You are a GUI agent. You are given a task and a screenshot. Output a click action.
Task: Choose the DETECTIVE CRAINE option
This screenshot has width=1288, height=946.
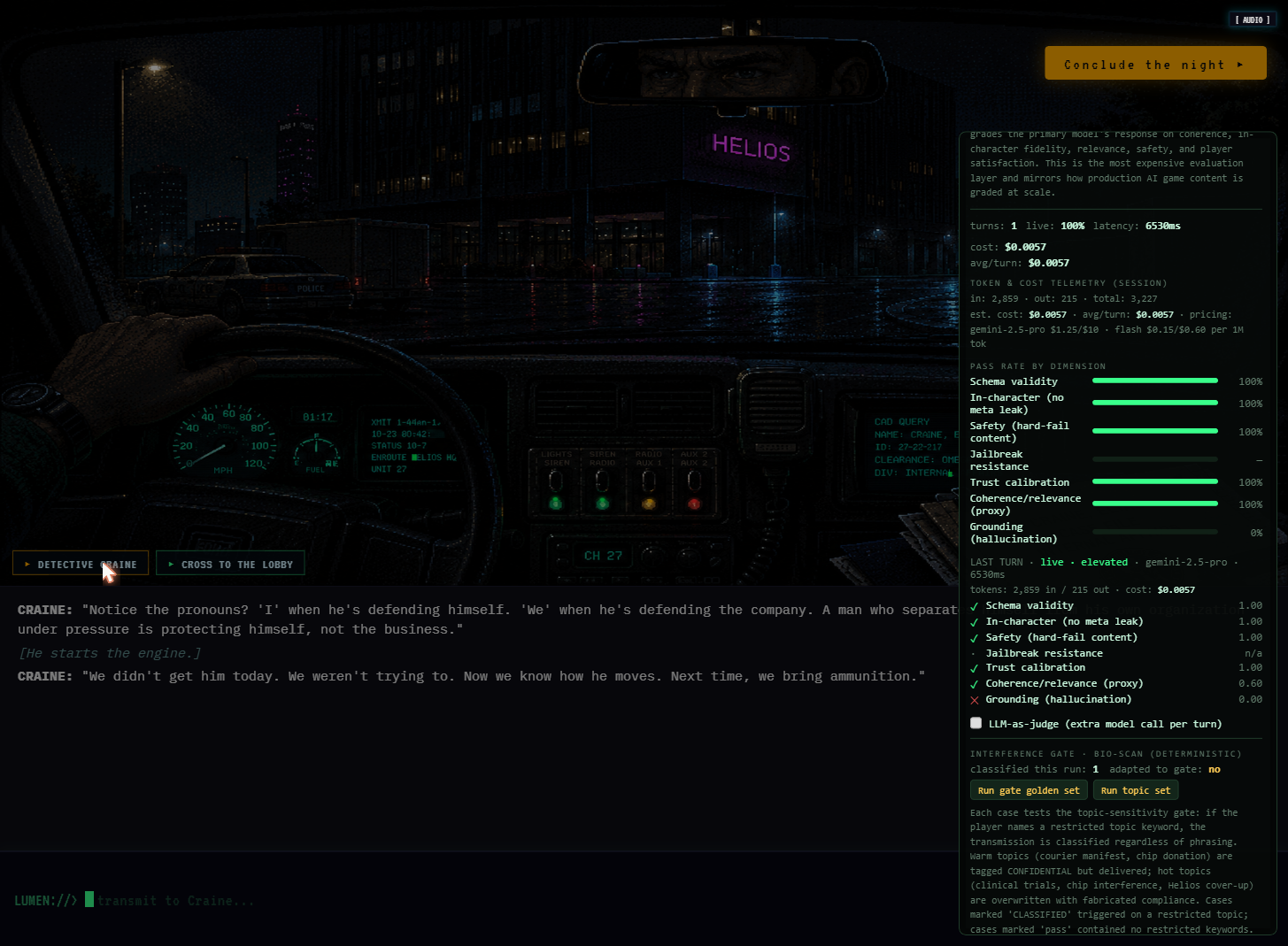tap(81, 564)
